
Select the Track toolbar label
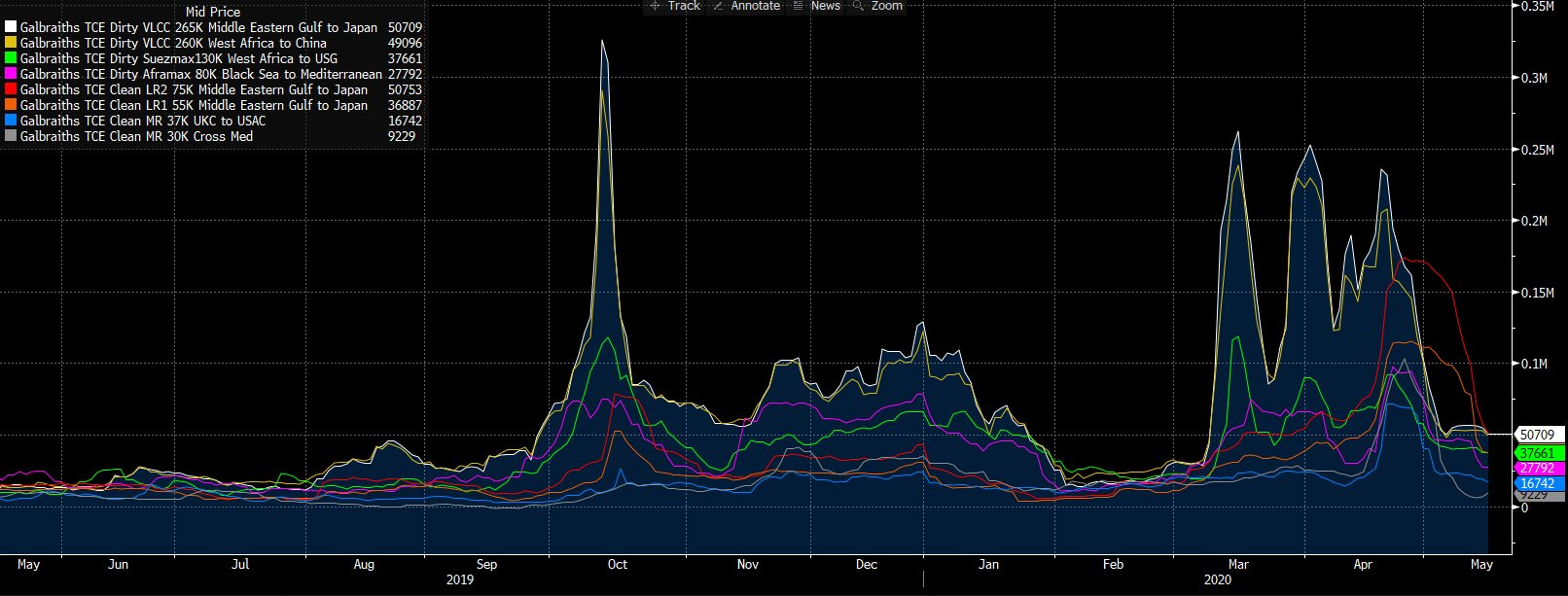click(x=684, y=6)
